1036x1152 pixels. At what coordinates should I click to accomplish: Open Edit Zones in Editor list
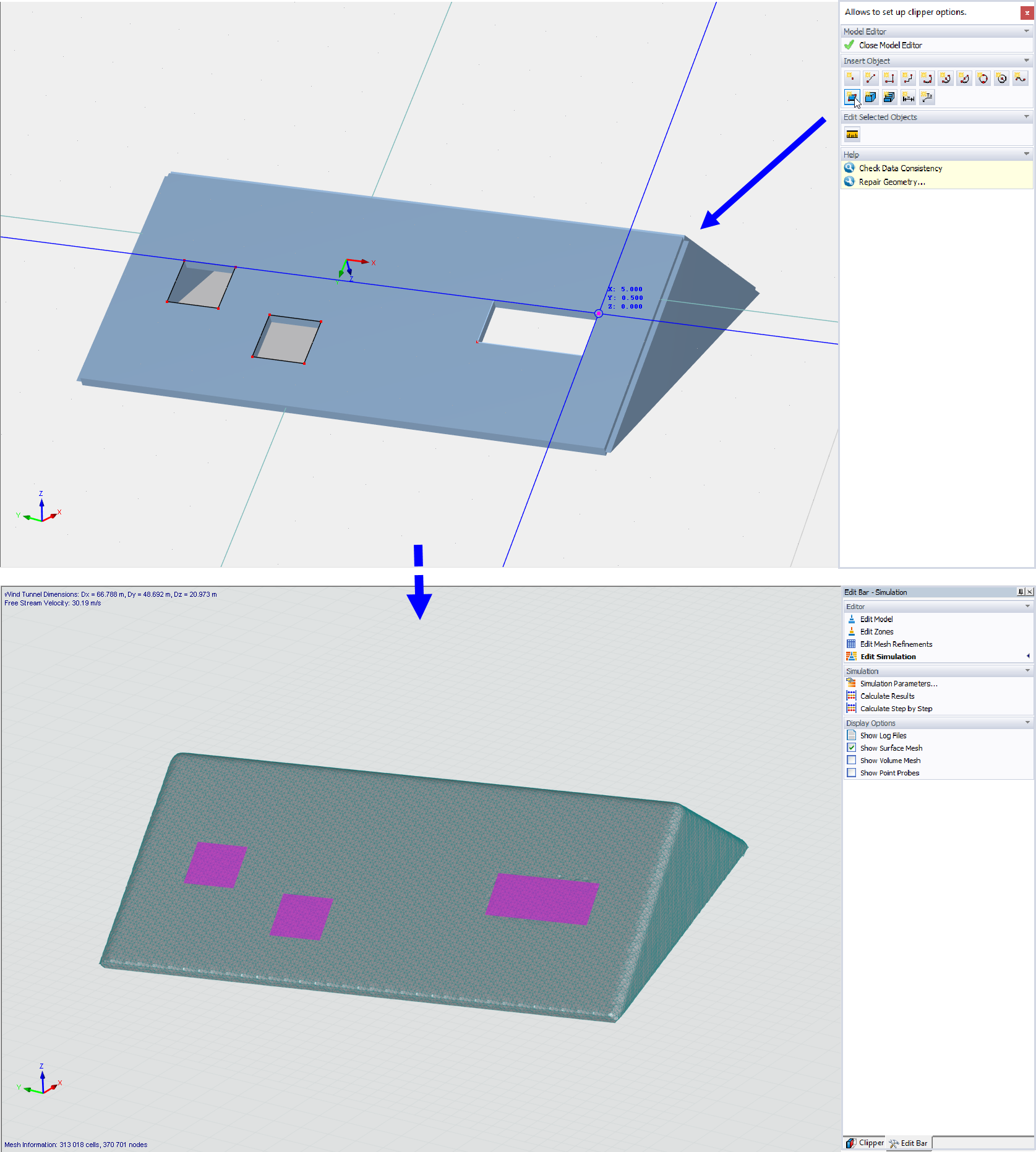876,631
